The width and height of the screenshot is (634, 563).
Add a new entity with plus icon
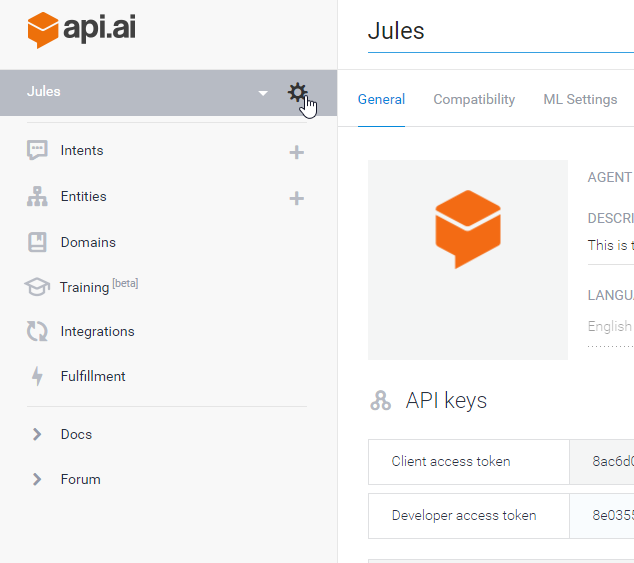(x=296, y=199)
